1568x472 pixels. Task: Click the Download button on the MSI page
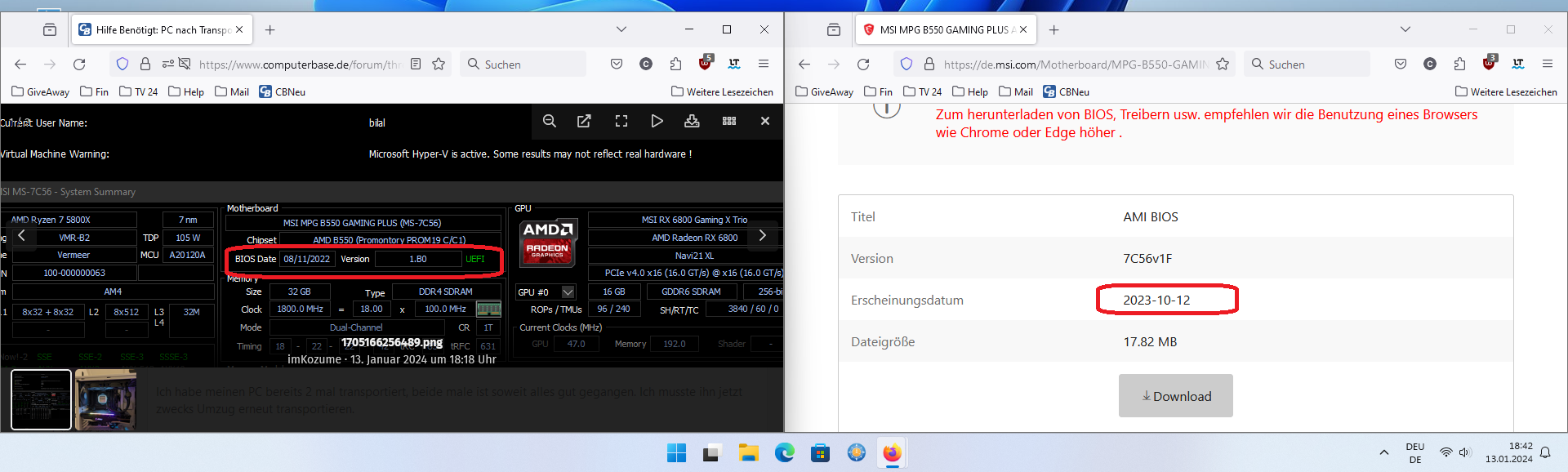pyautogui.click(x=1176, y=396)
